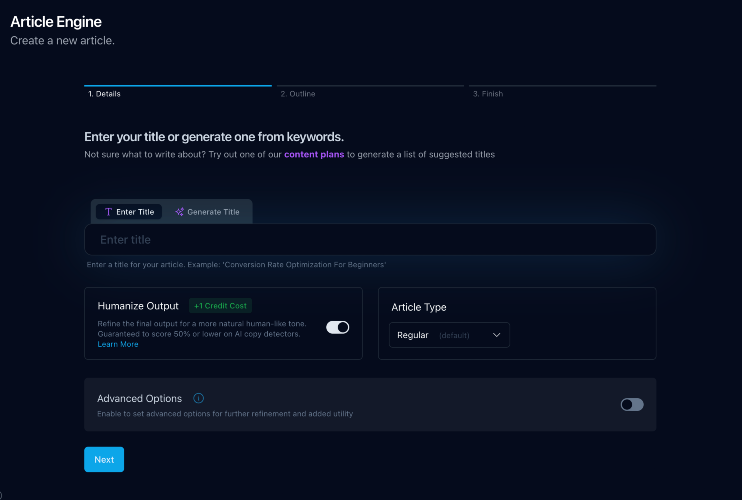
Task: Click the Advanced Options label
Action: tap(140, 398)
